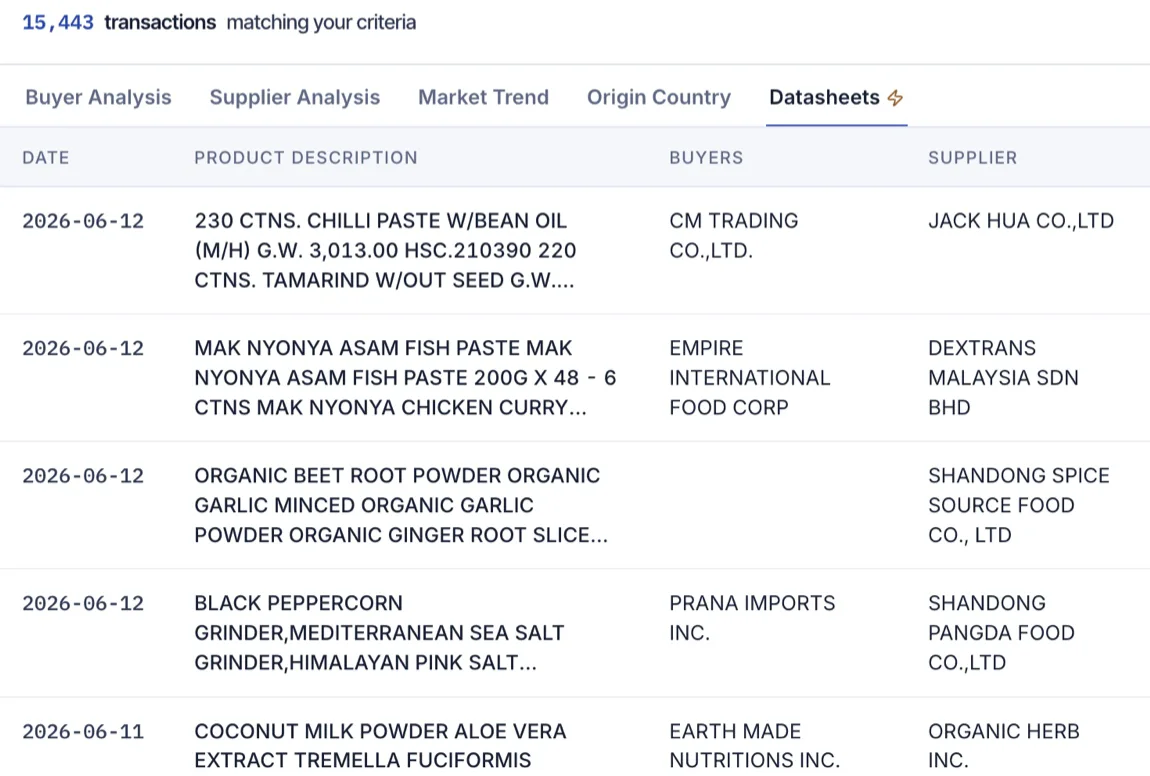1150x776 pixels.
Task: Select the MAK NYONYA ASAM FISH PASTE description
Action: 405,378
